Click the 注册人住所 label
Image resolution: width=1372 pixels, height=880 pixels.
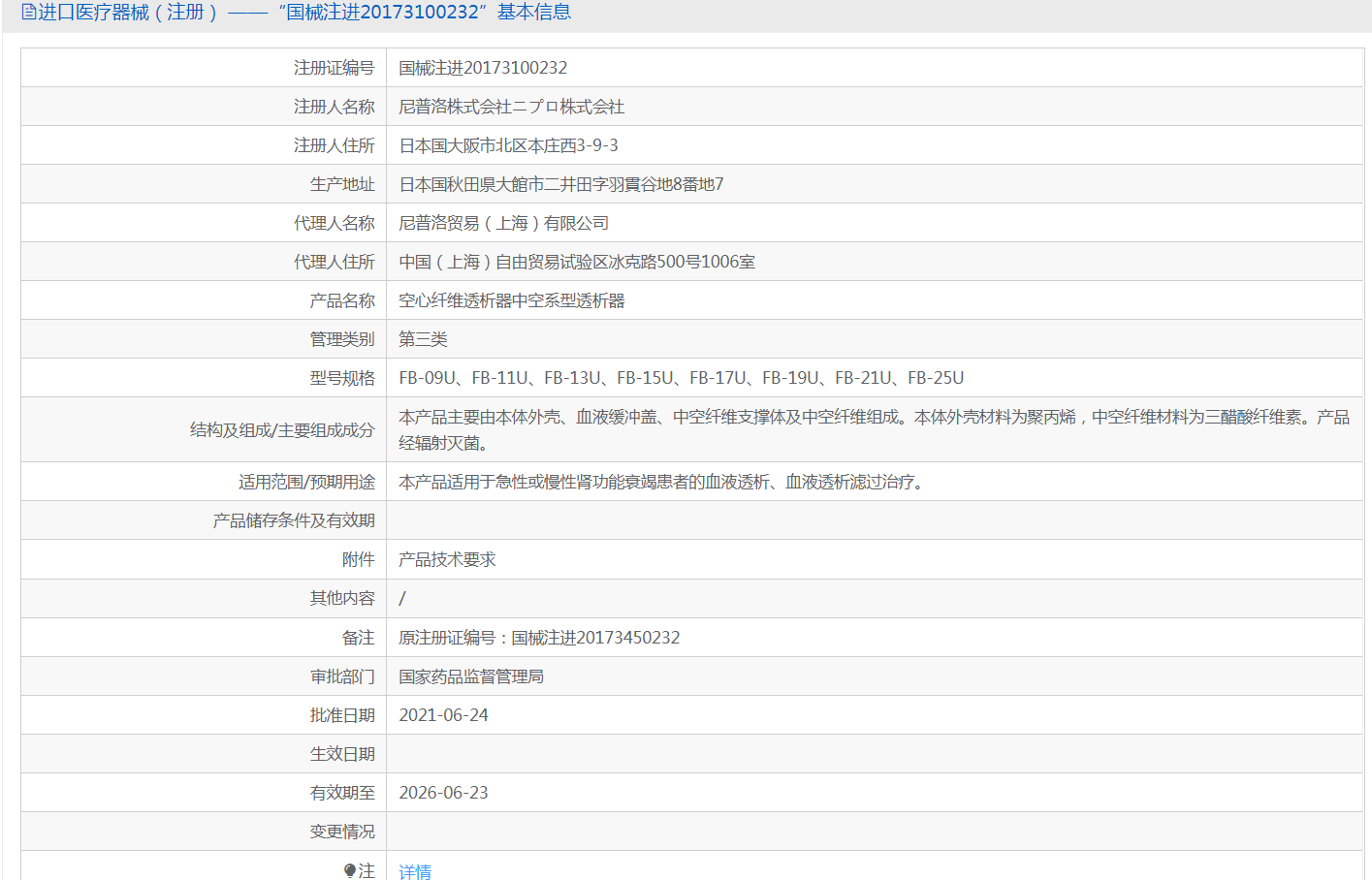(x=335, y=145)
